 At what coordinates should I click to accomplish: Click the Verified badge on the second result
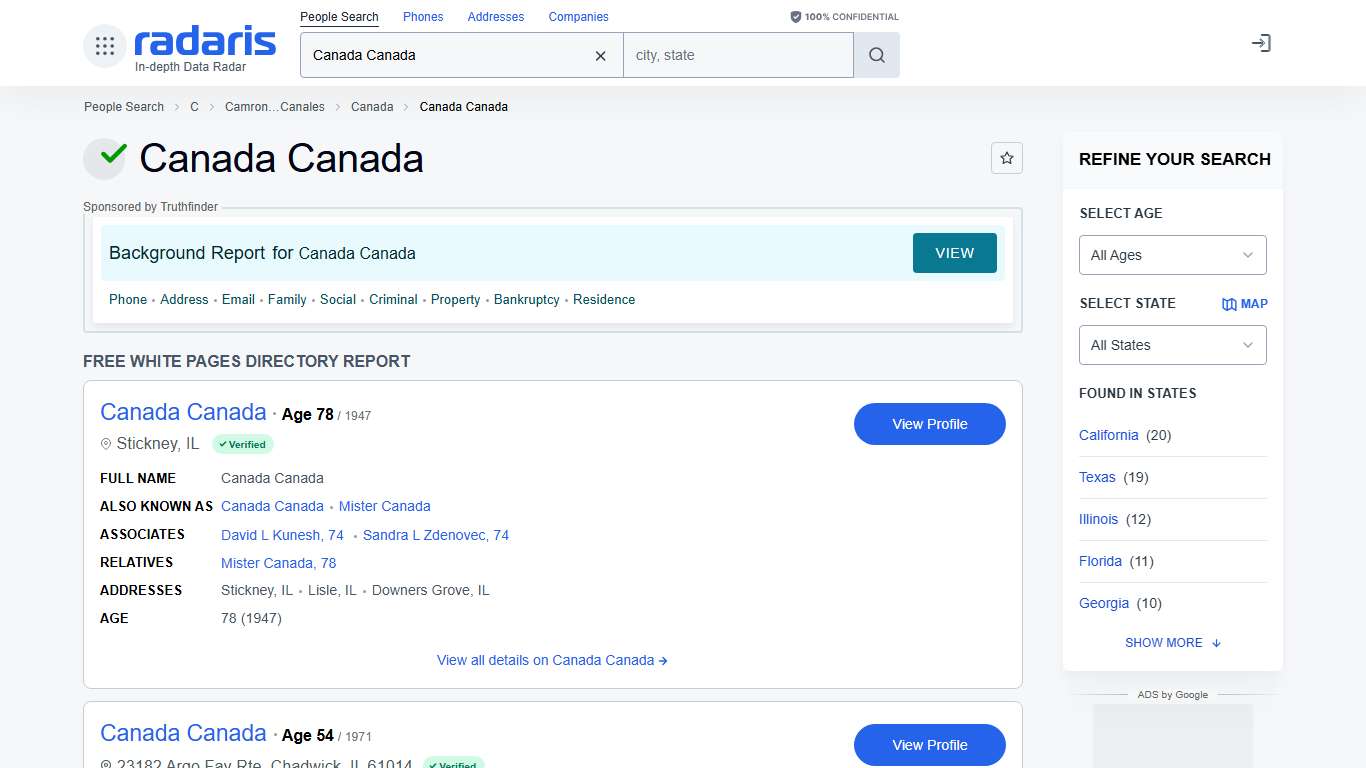click(453, 764)
